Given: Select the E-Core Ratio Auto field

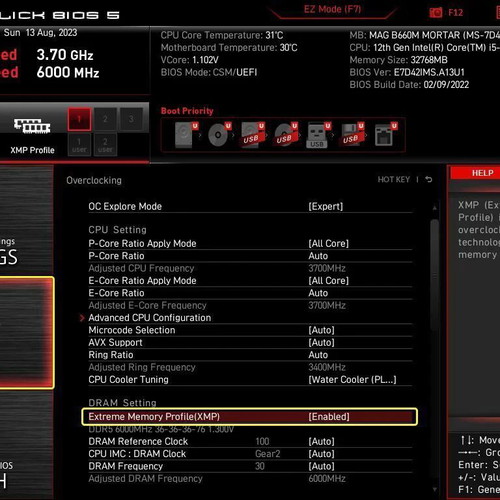Looking at the screenshot, I should point(318,293).
